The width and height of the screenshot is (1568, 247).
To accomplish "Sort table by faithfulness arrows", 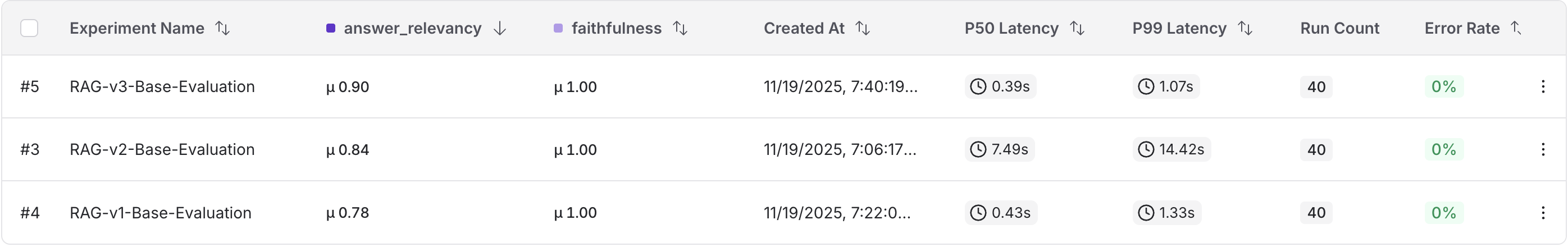I will (680, 28).
